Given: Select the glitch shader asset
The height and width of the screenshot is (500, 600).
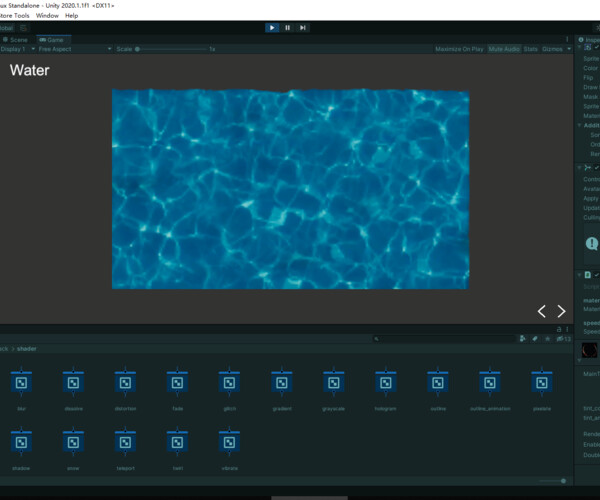Looking at the screenshot, I should point(230,389).
